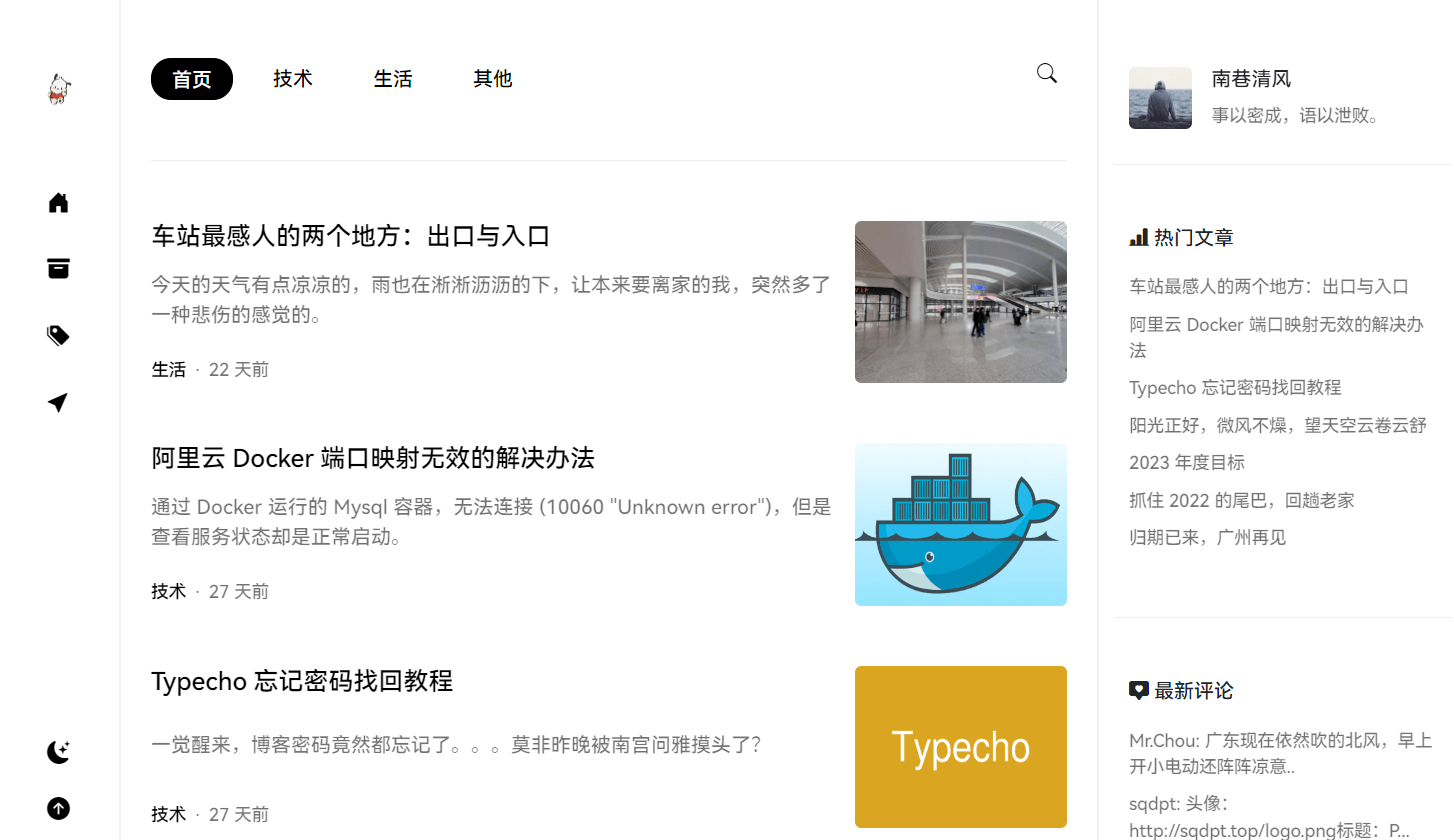Click the motto 事以密成，语以泄败

coord(1296,116)
